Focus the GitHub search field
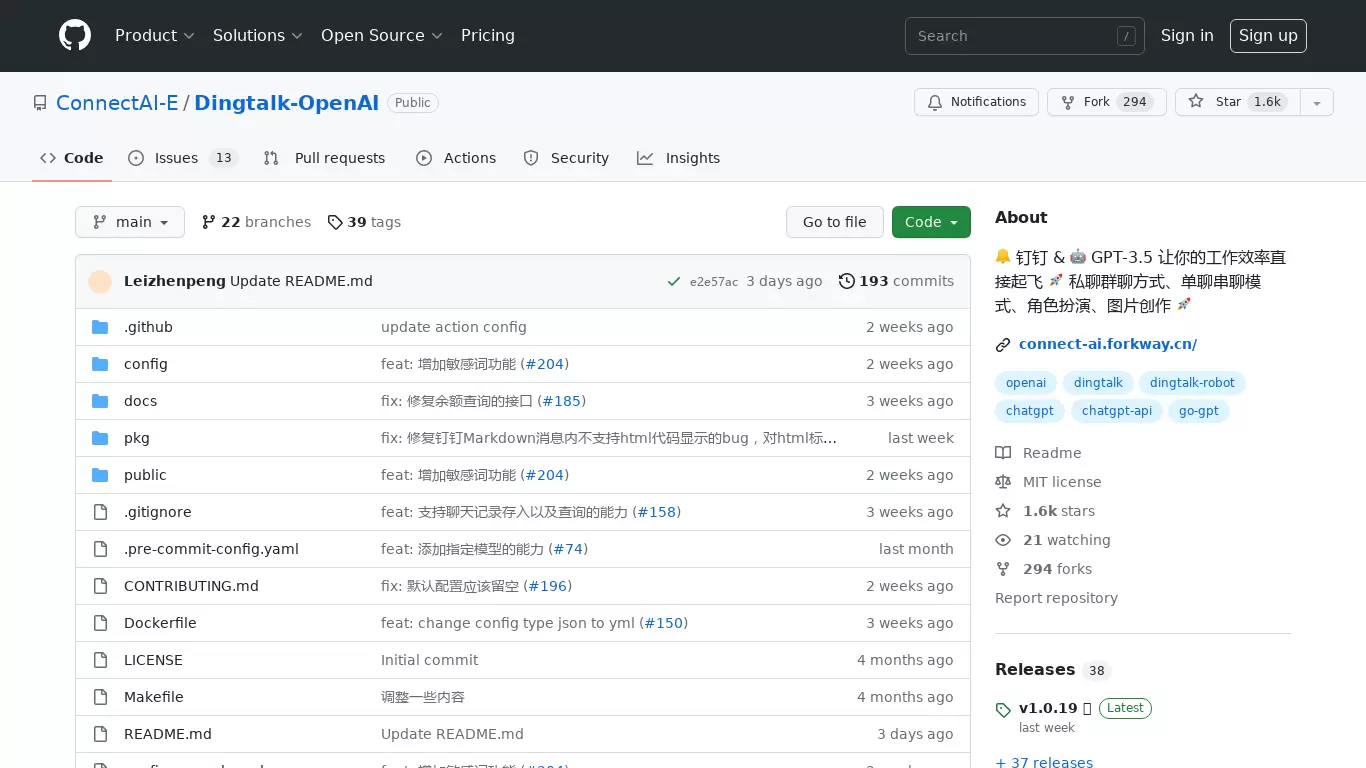 pos(1025,36)
